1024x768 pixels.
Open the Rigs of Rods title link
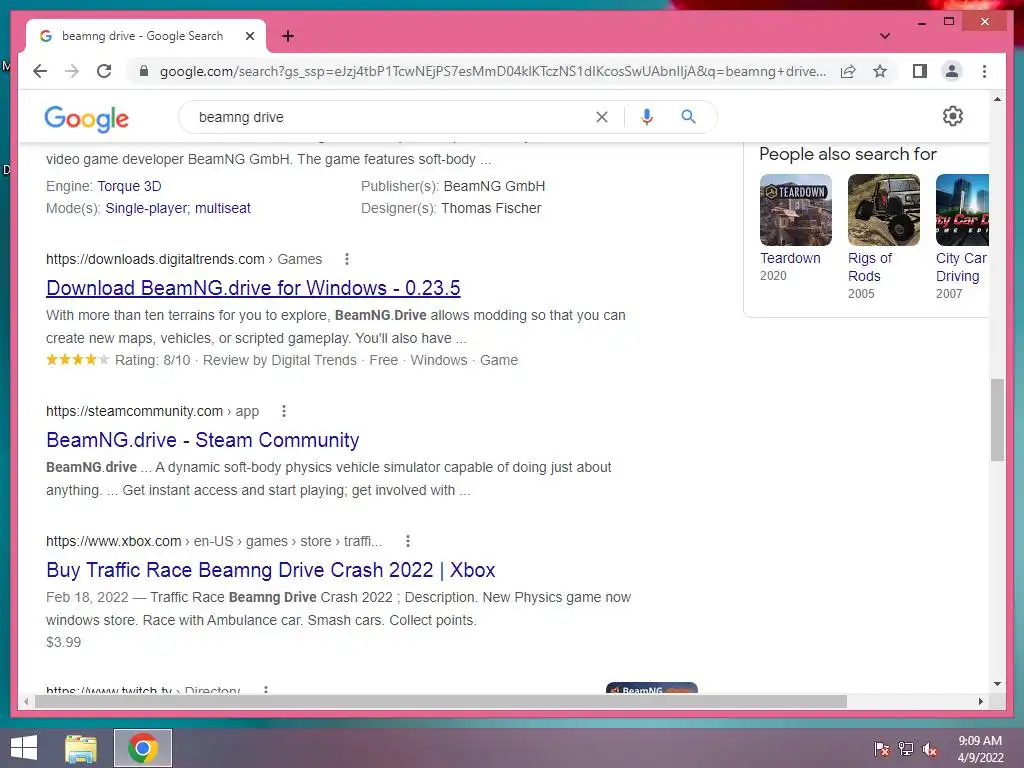[870, 267]
